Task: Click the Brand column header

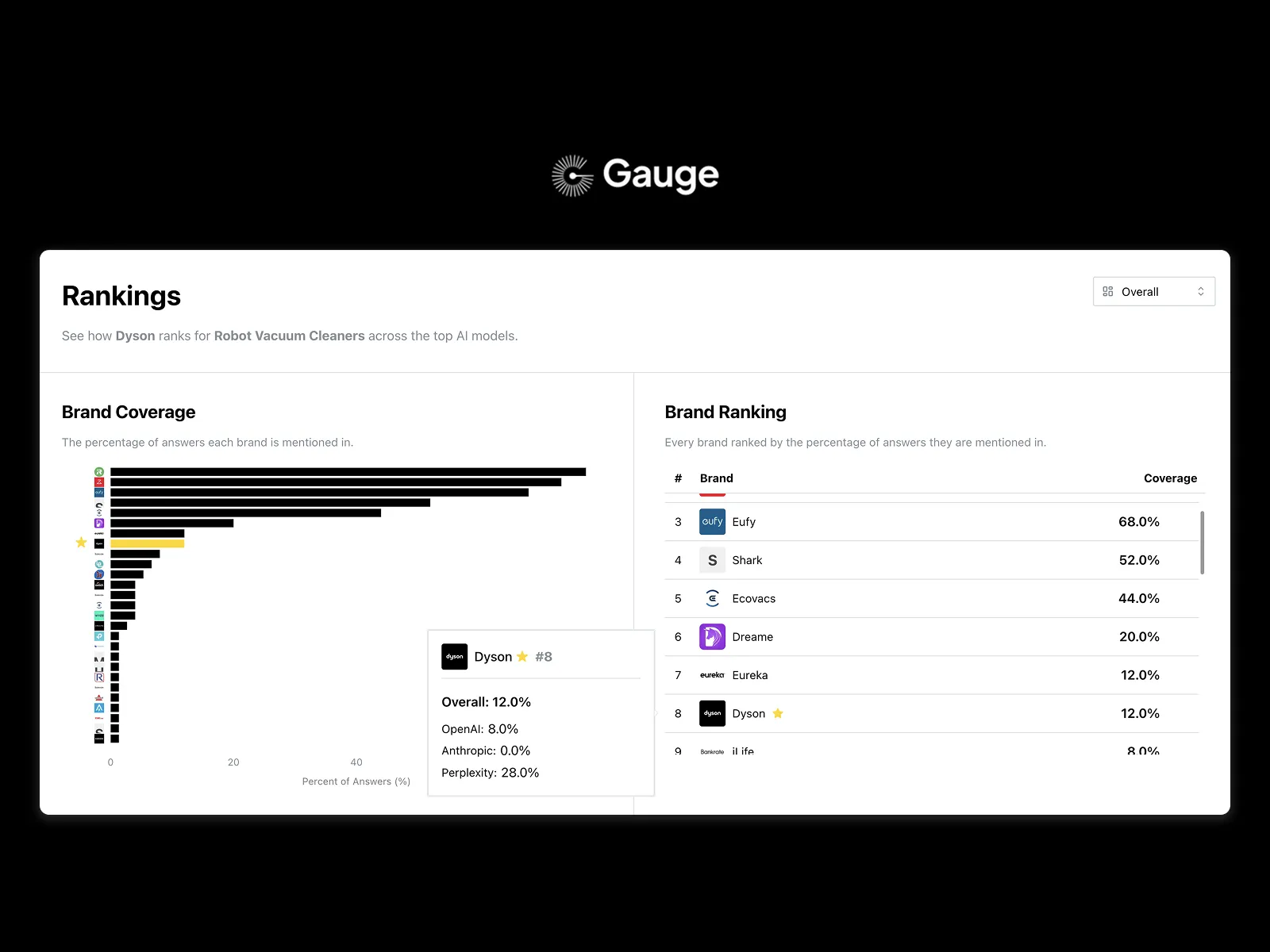Action: 716,478
